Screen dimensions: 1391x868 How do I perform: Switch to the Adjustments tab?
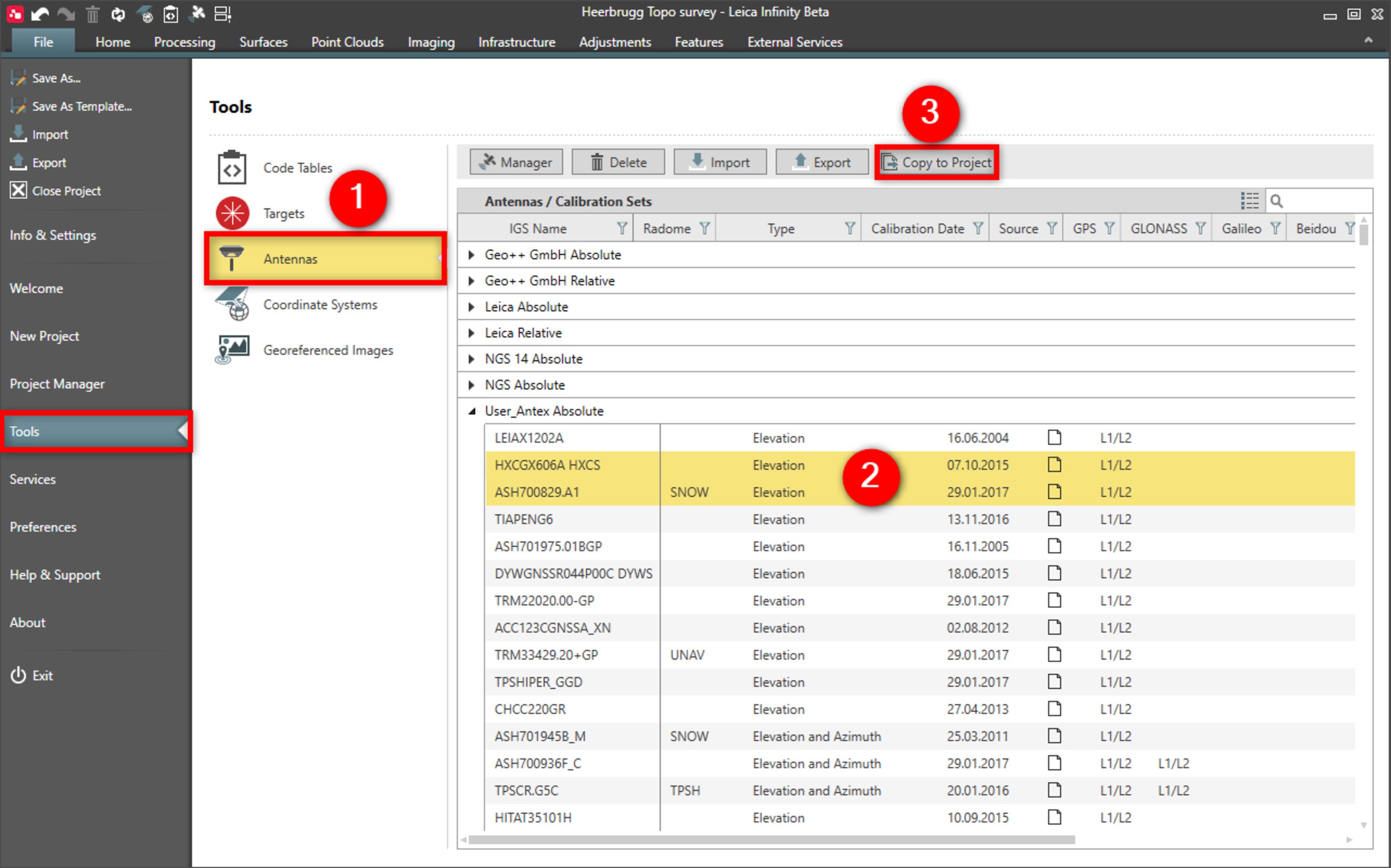click(615, 42)
